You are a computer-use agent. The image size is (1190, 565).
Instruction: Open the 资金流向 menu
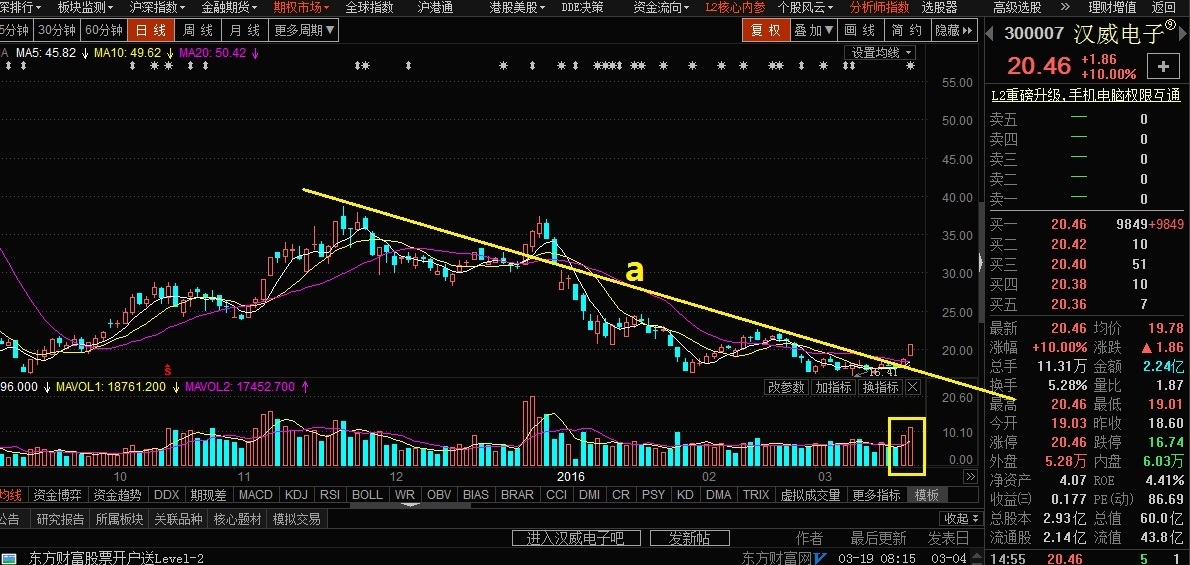[x=662, y=8]
